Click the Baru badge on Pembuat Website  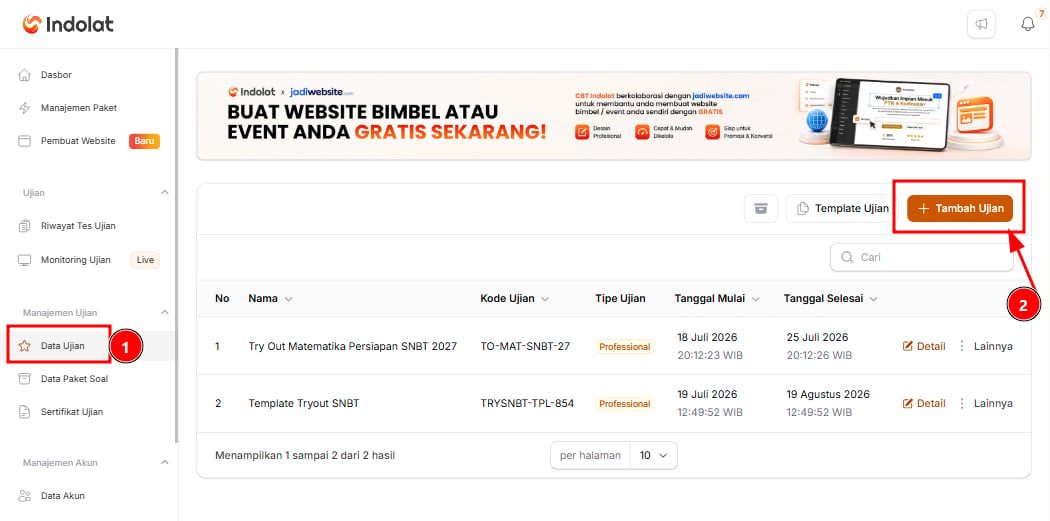tap(144, 141)
